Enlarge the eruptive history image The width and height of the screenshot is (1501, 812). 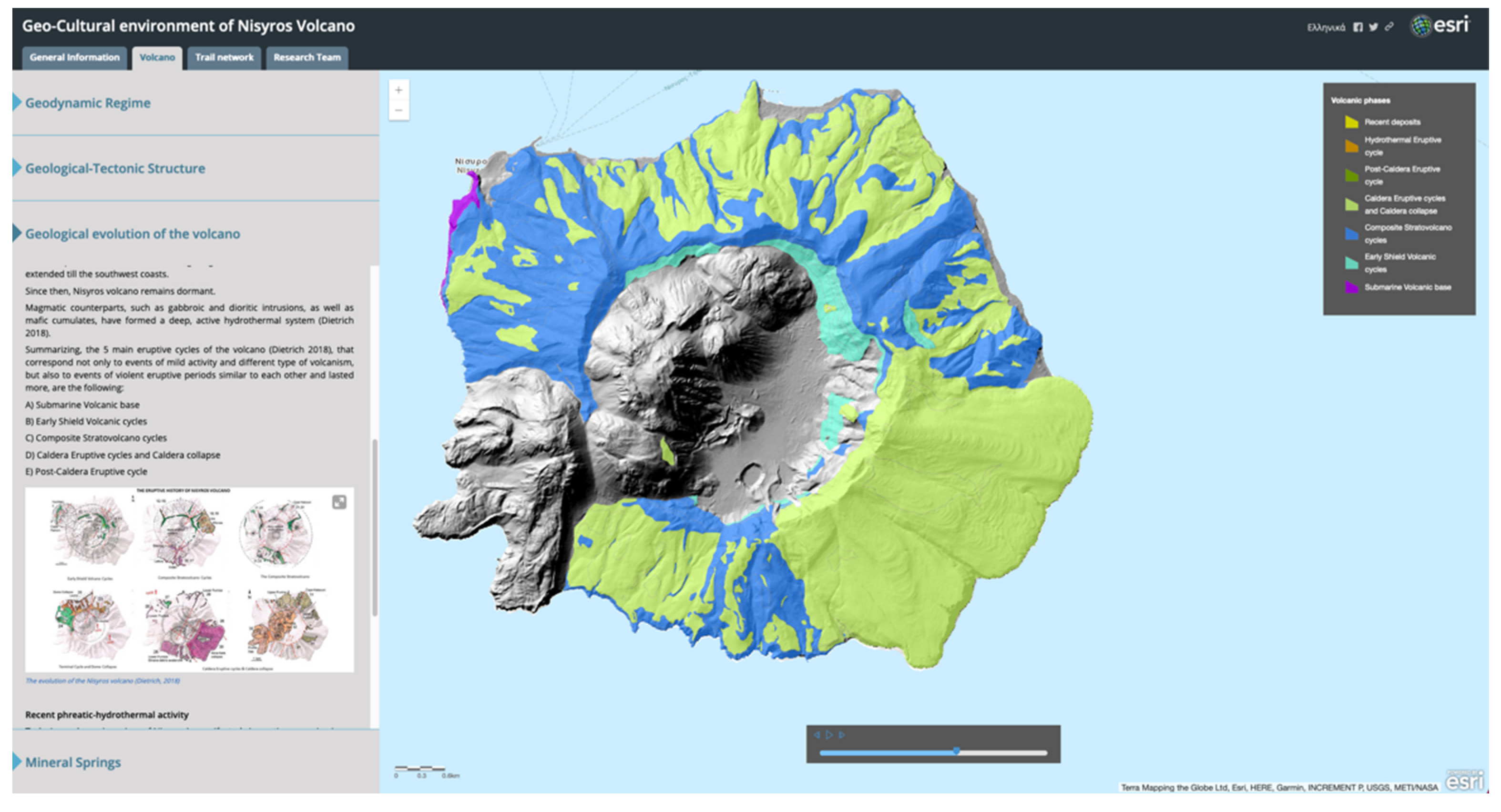[x=339, y=502]
